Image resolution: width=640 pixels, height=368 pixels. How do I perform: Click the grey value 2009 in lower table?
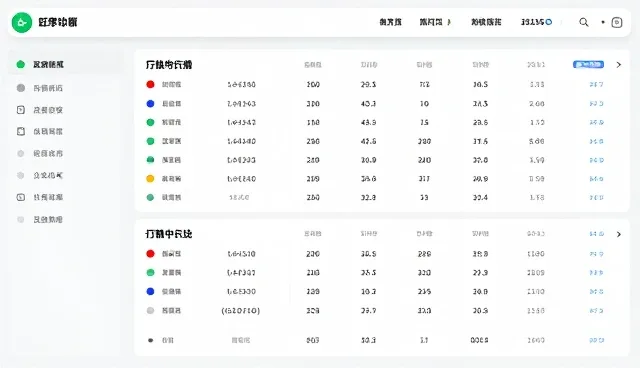click(x=536, y=273)
